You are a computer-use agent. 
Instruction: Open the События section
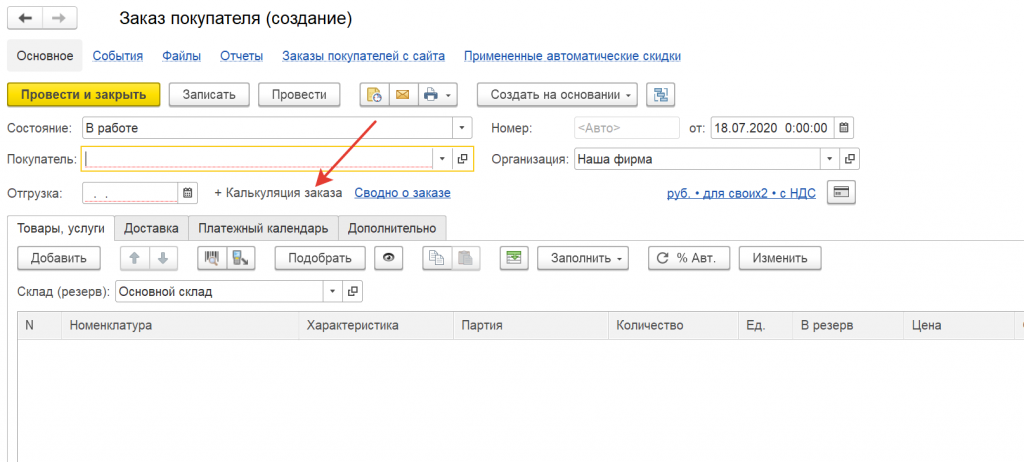[x=118, y=56]
